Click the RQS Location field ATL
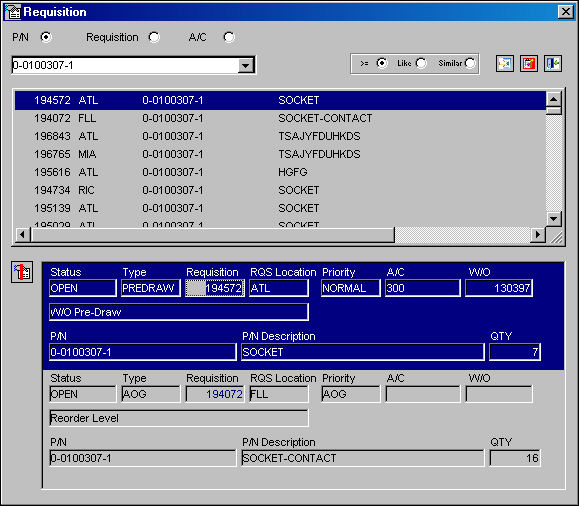The image size is (579, 506). [x=279, y=288]
